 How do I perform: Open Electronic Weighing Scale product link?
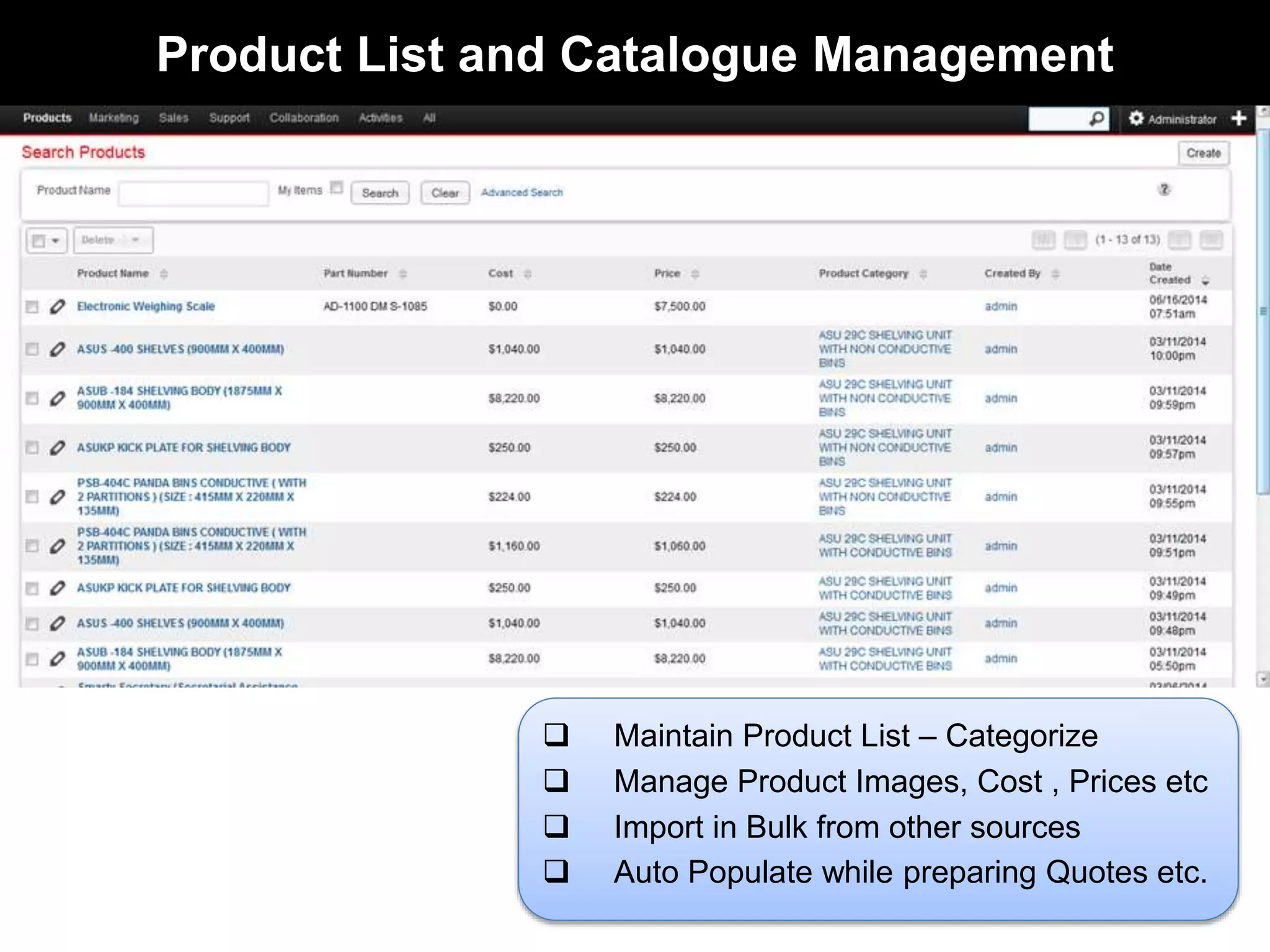coord(146,306)
